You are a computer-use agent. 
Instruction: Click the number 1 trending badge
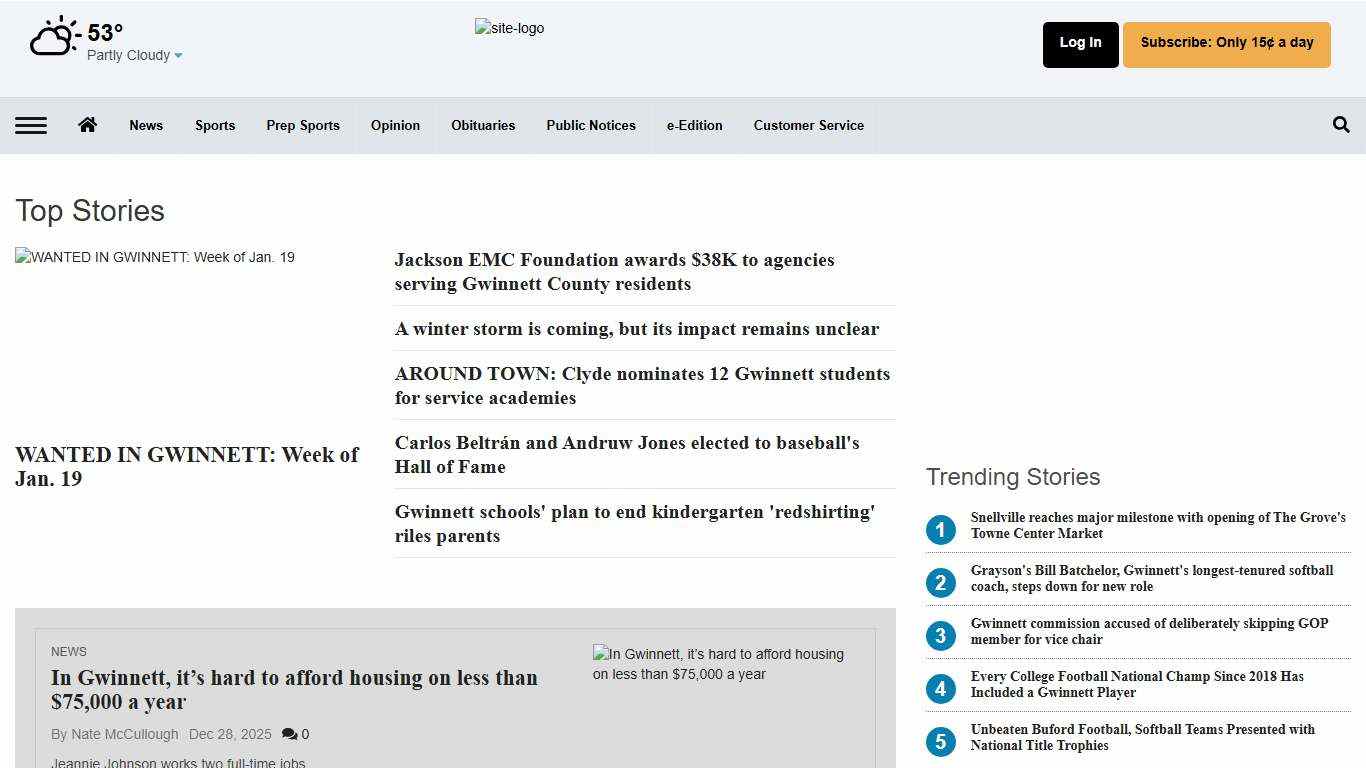tap(940, 530)
